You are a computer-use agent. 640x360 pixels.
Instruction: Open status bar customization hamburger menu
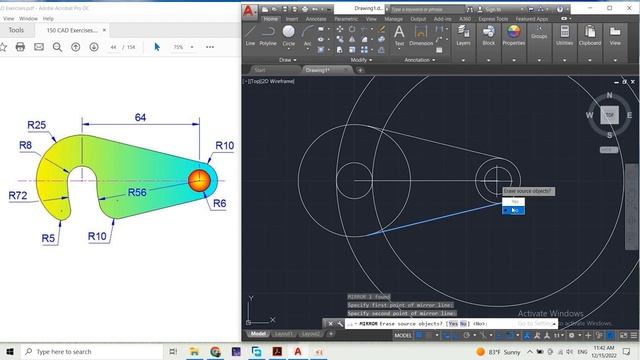pyautogui.click(x=634, y=335)
